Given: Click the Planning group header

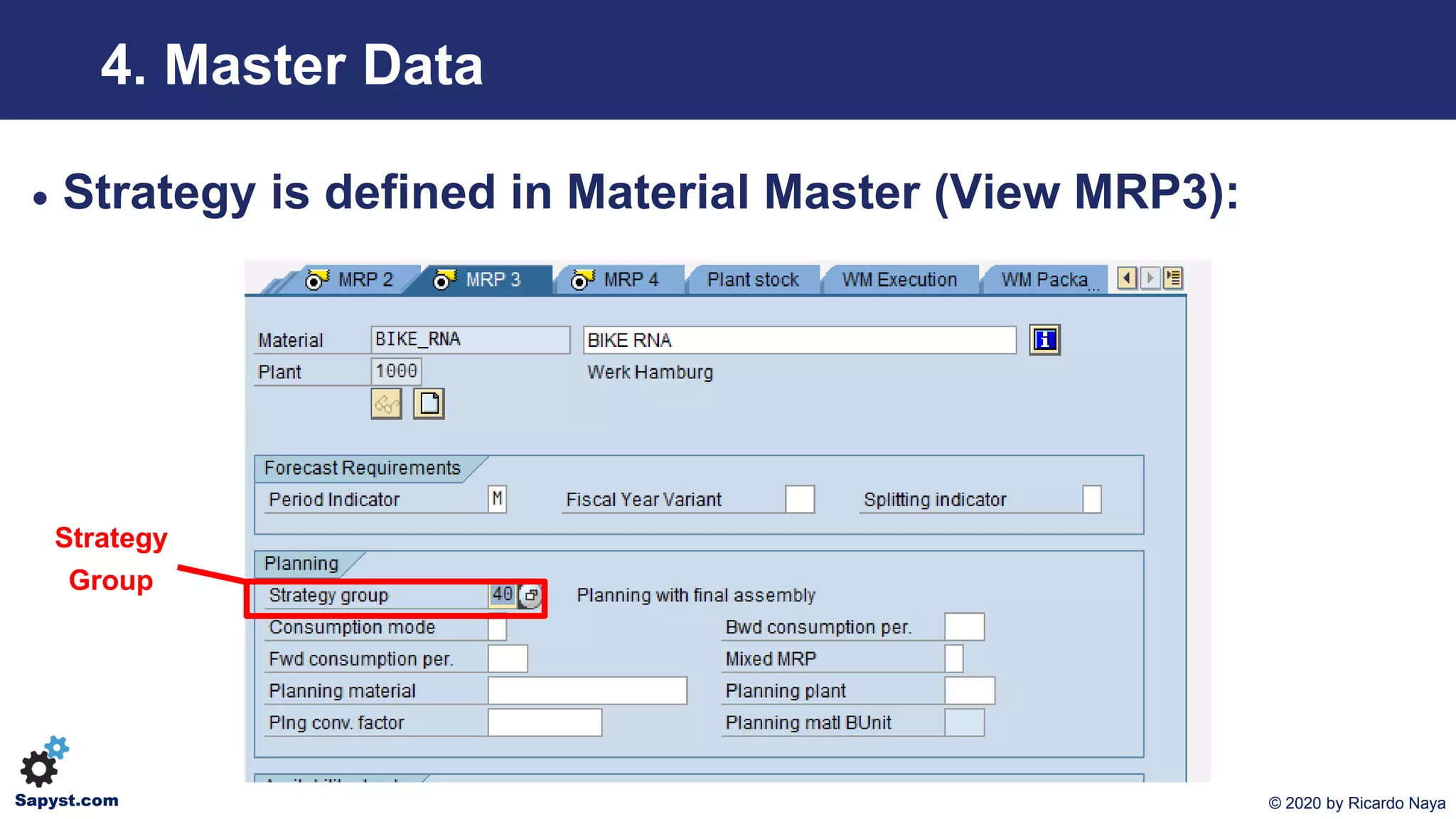Looking at the screenshot, I should point(301,564).
